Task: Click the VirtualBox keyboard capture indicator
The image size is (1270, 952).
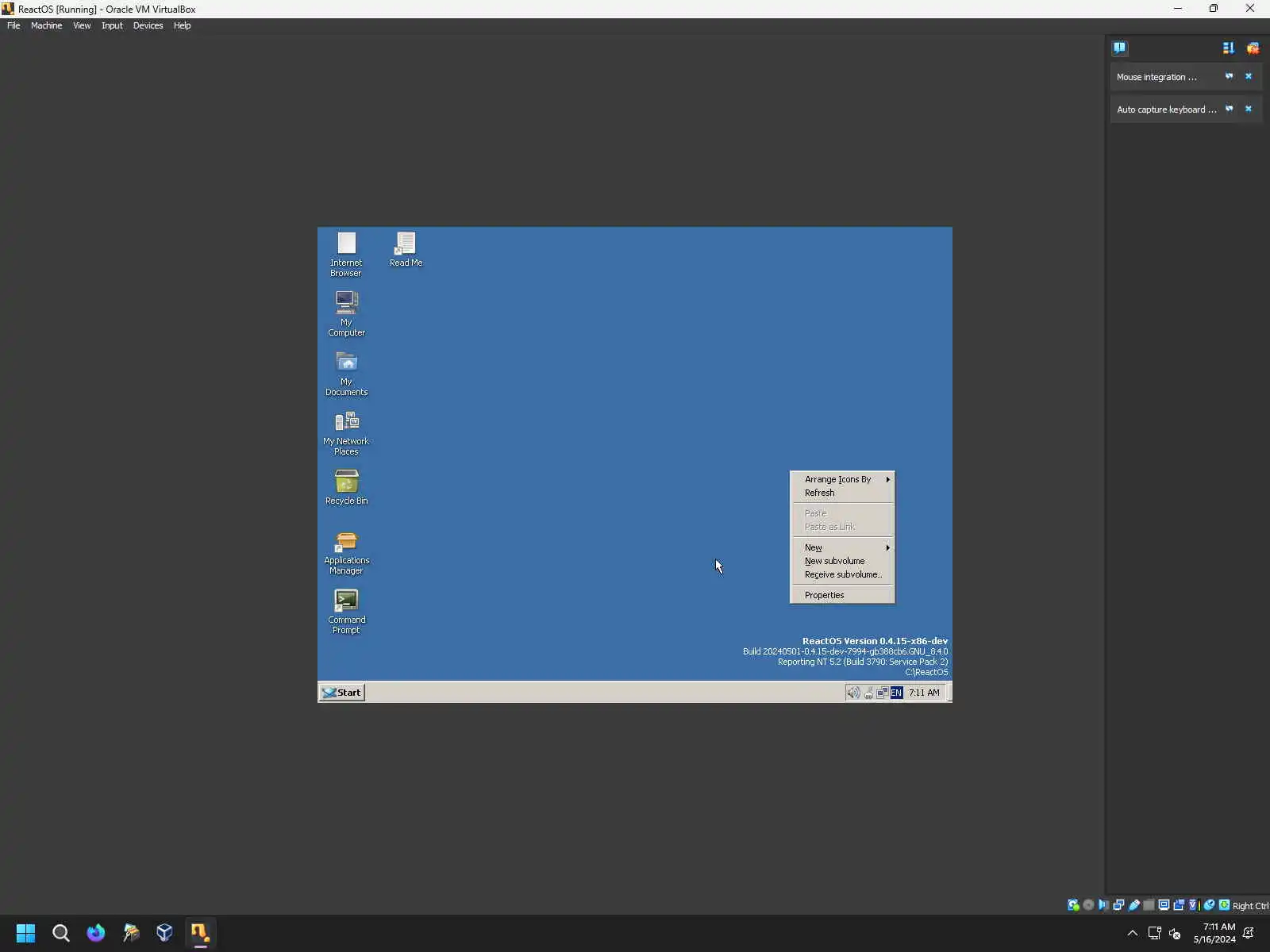Action: (x=1225, y=905)
